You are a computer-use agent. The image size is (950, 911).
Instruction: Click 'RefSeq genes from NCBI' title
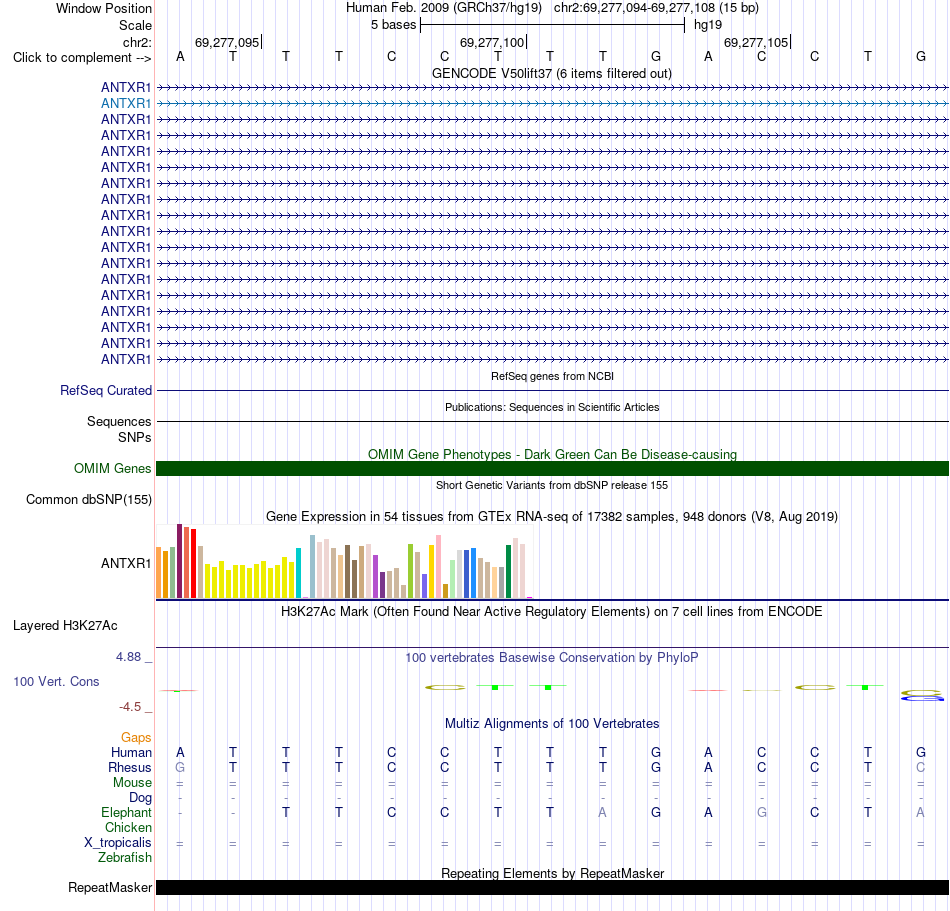coord(552,376)
